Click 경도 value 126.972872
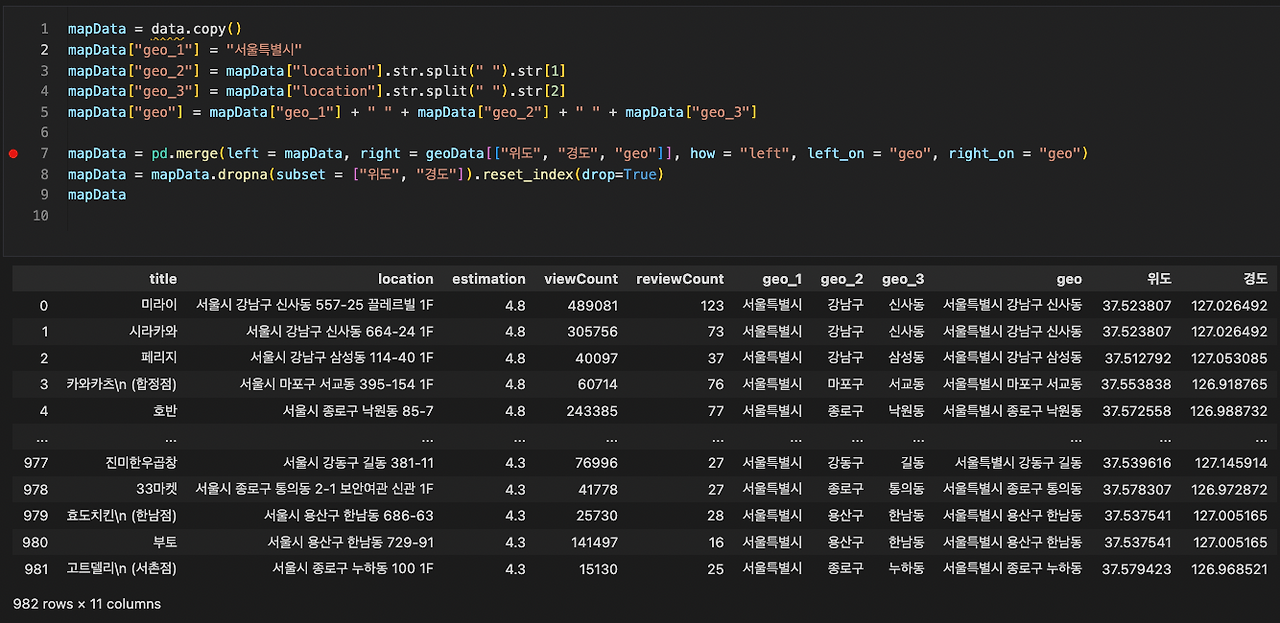1280x623 pixels. [1229, 489]
